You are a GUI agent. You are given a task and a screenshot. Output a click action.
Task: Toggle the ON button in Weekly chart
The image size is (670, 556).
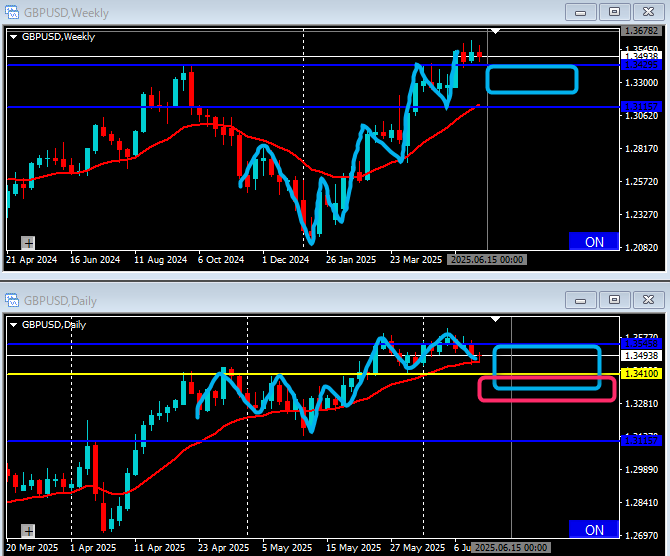[x=594, y=241]
